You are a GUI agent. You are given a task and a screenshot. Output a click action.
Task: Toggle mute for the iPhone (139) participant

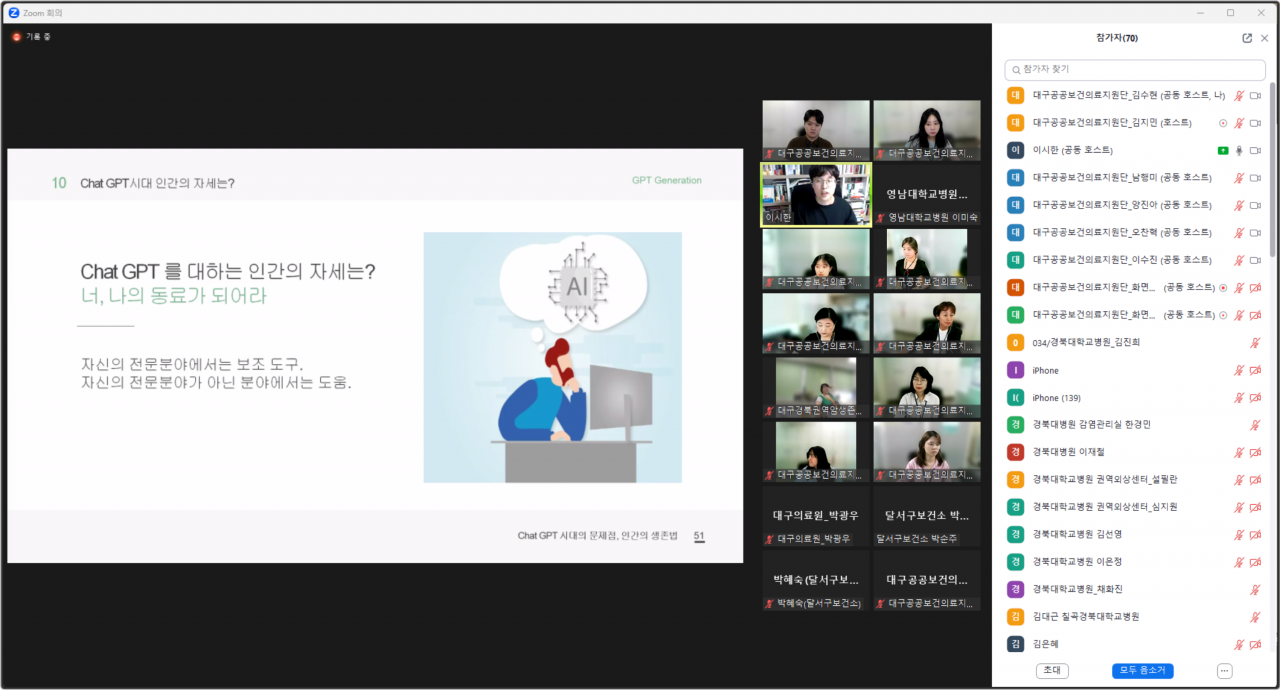click(1239, 397)
